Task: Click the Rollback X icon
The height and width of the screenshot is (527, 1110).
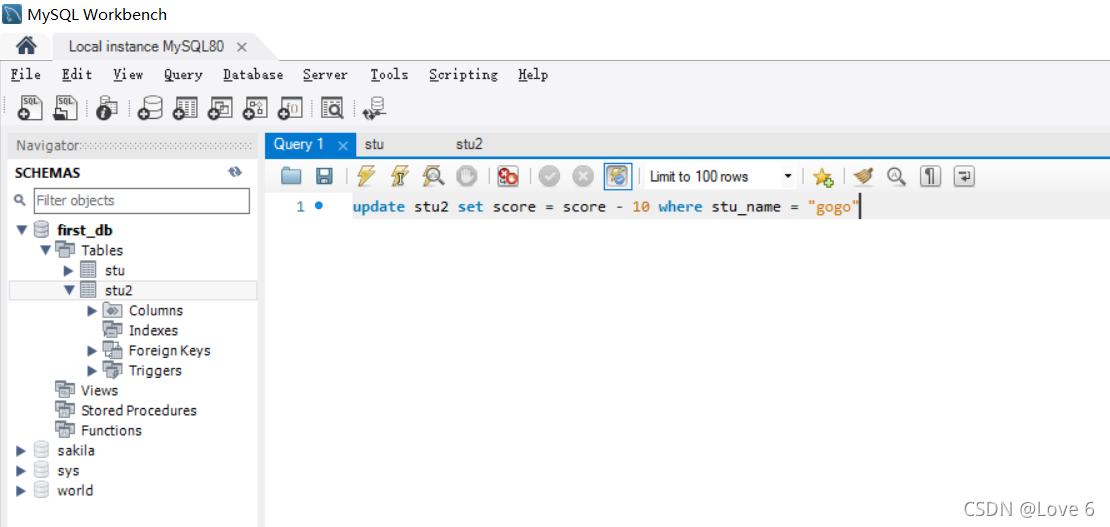Action: 583,176
